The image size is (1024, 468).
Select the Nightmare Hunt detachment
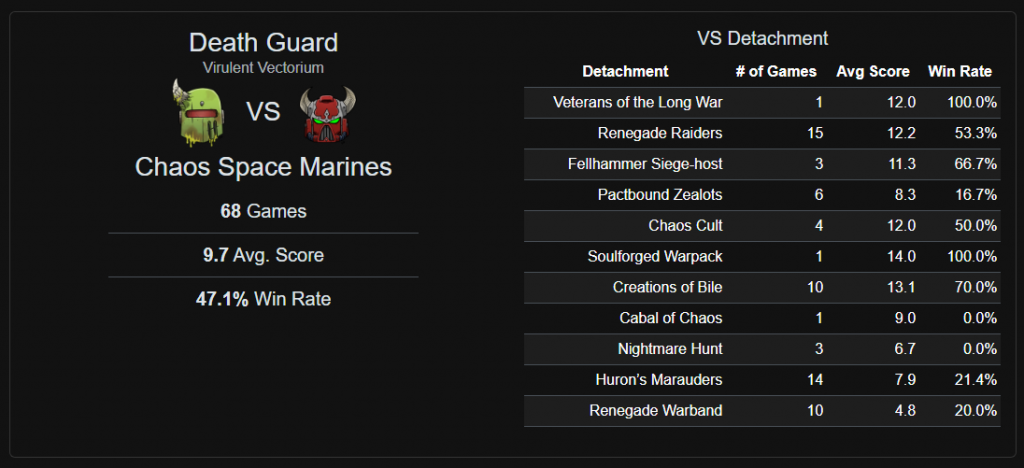[x=670, y=350]
